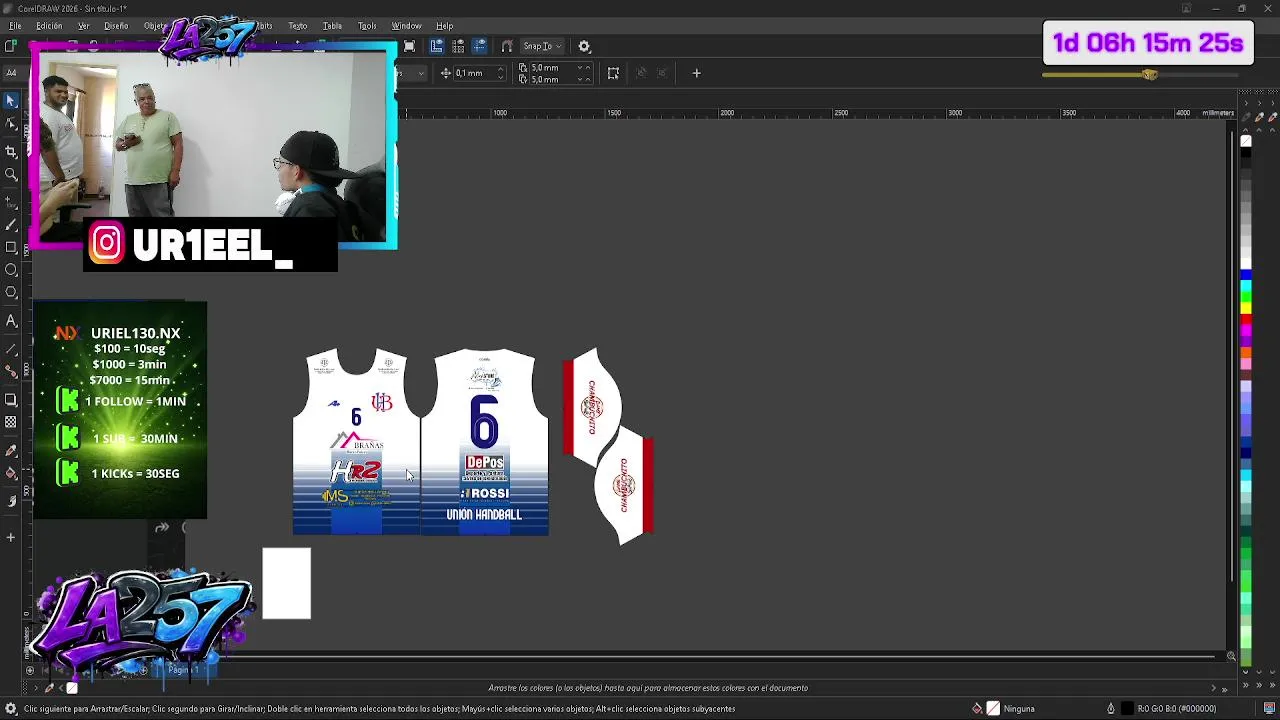Click property bar quick customize plus
This screenshot has width=1280, height=720.
697,73
